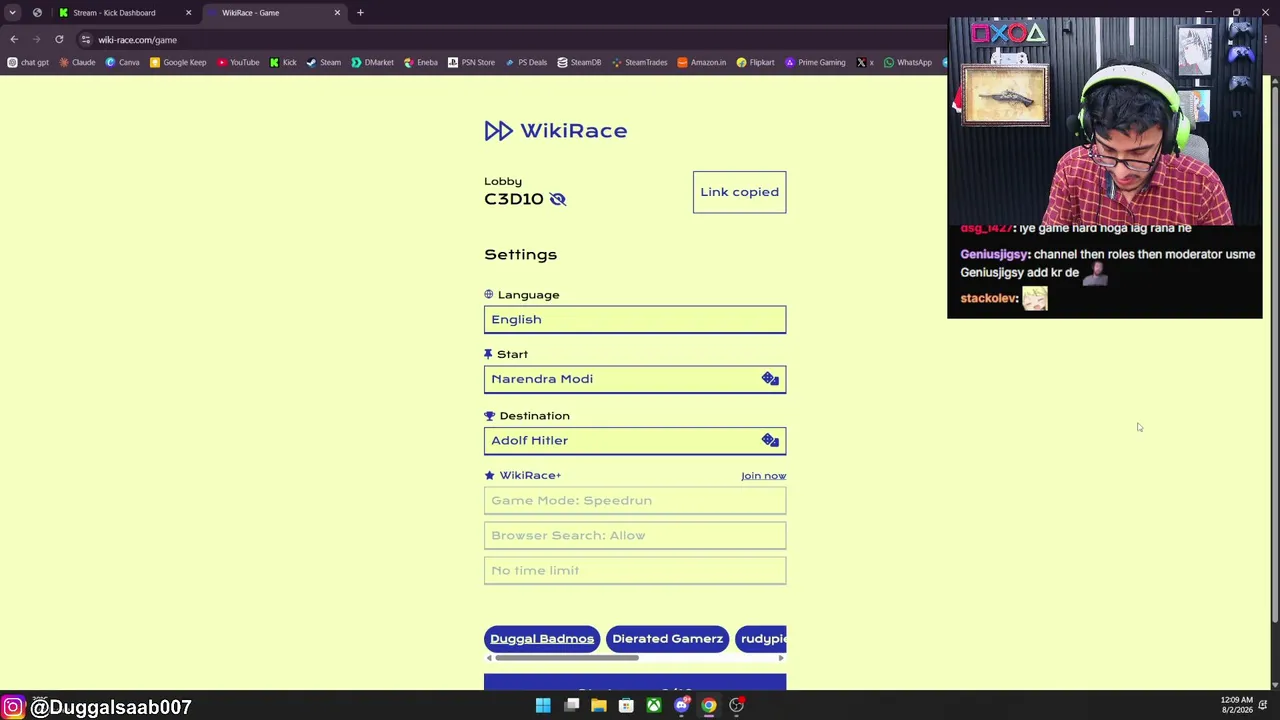
Task: Click the Chrome icon on the taskbar
Action: (709, 706)
